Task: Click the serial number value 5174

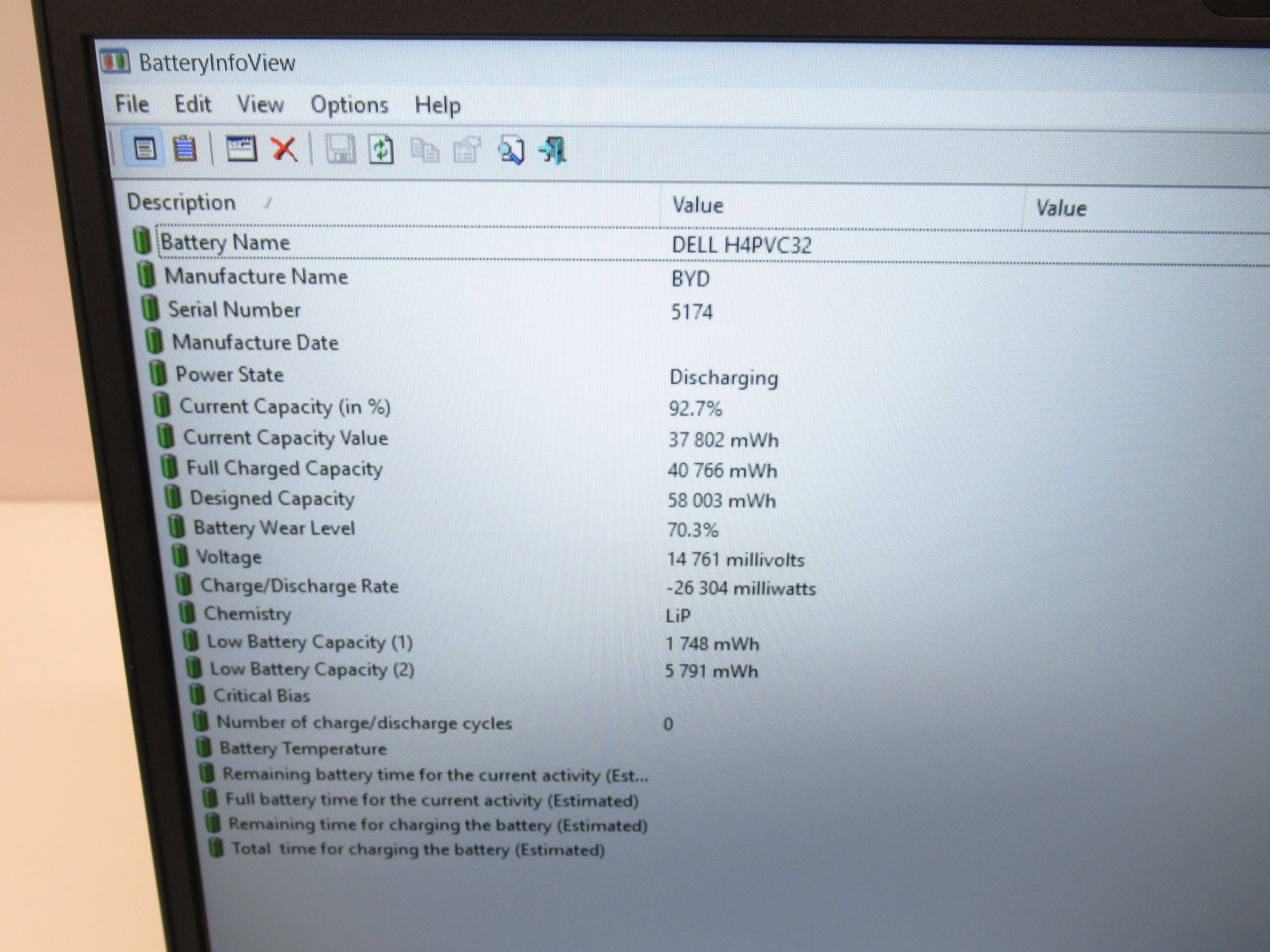Action: tap(691, 312)
